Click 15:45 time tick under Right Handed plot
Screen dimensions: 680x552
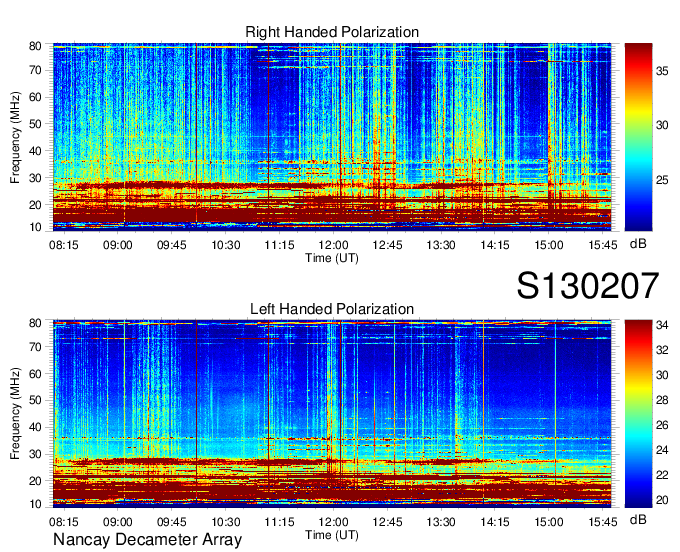pos(603,245)
